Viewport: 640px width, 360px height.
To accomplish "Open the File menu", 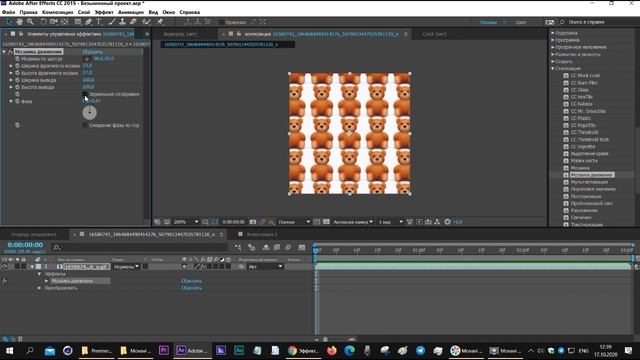I will 8,12.
